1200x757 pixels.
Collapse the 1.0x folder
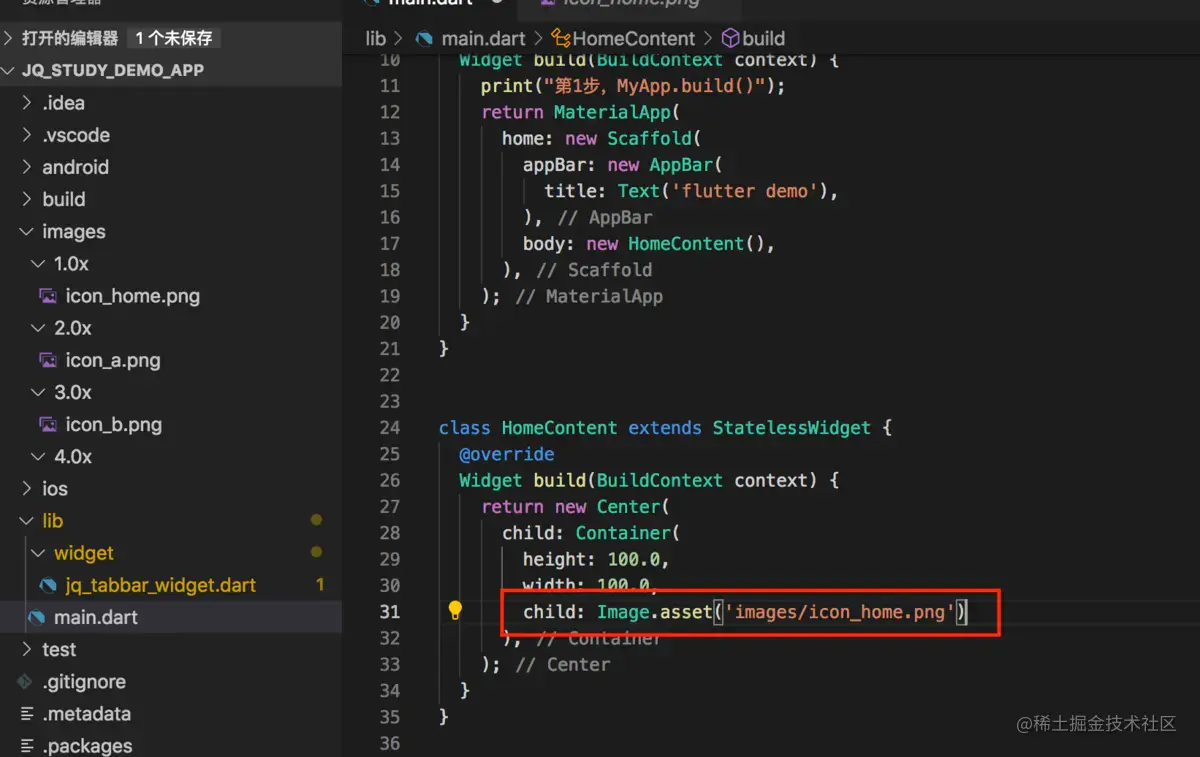(x=38, y=264)
